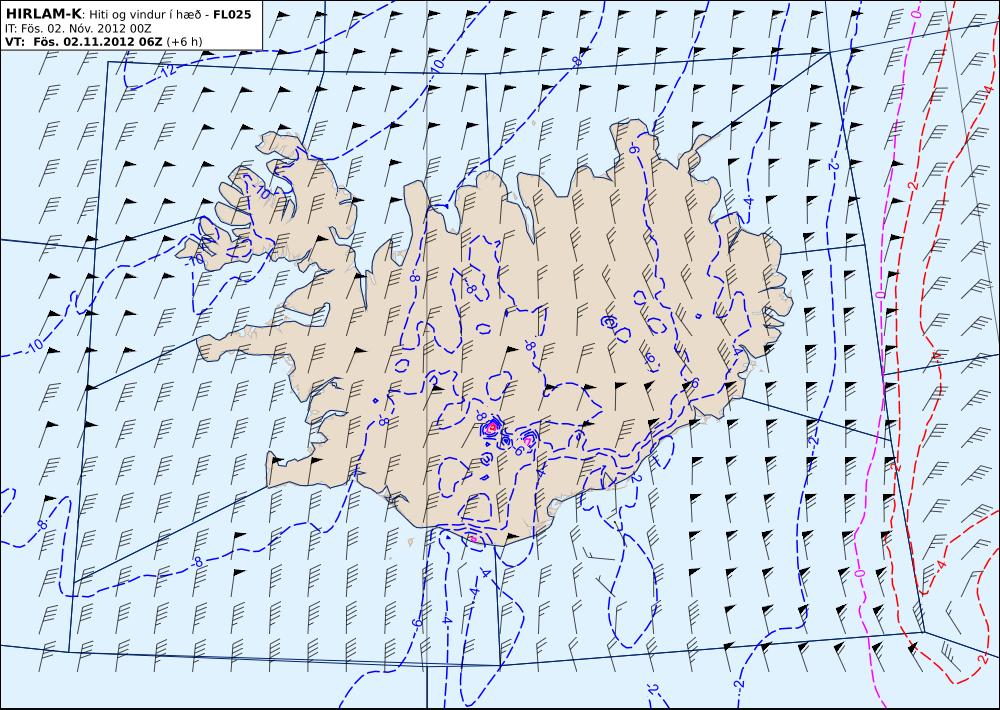The width and height of the screenshot is (1000, 710).
Task: Click the VT: Fös. 02.11.2012 06Z valid time
Action: (84, 42)
